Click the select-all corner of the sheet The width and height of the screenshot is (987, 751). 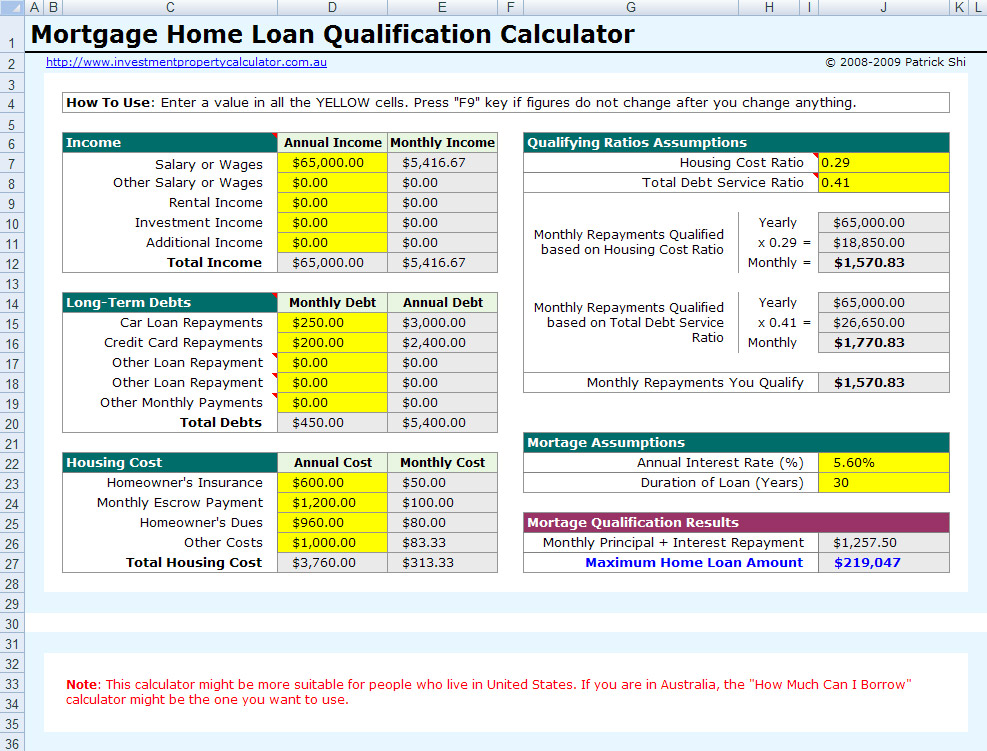(12, 8)
